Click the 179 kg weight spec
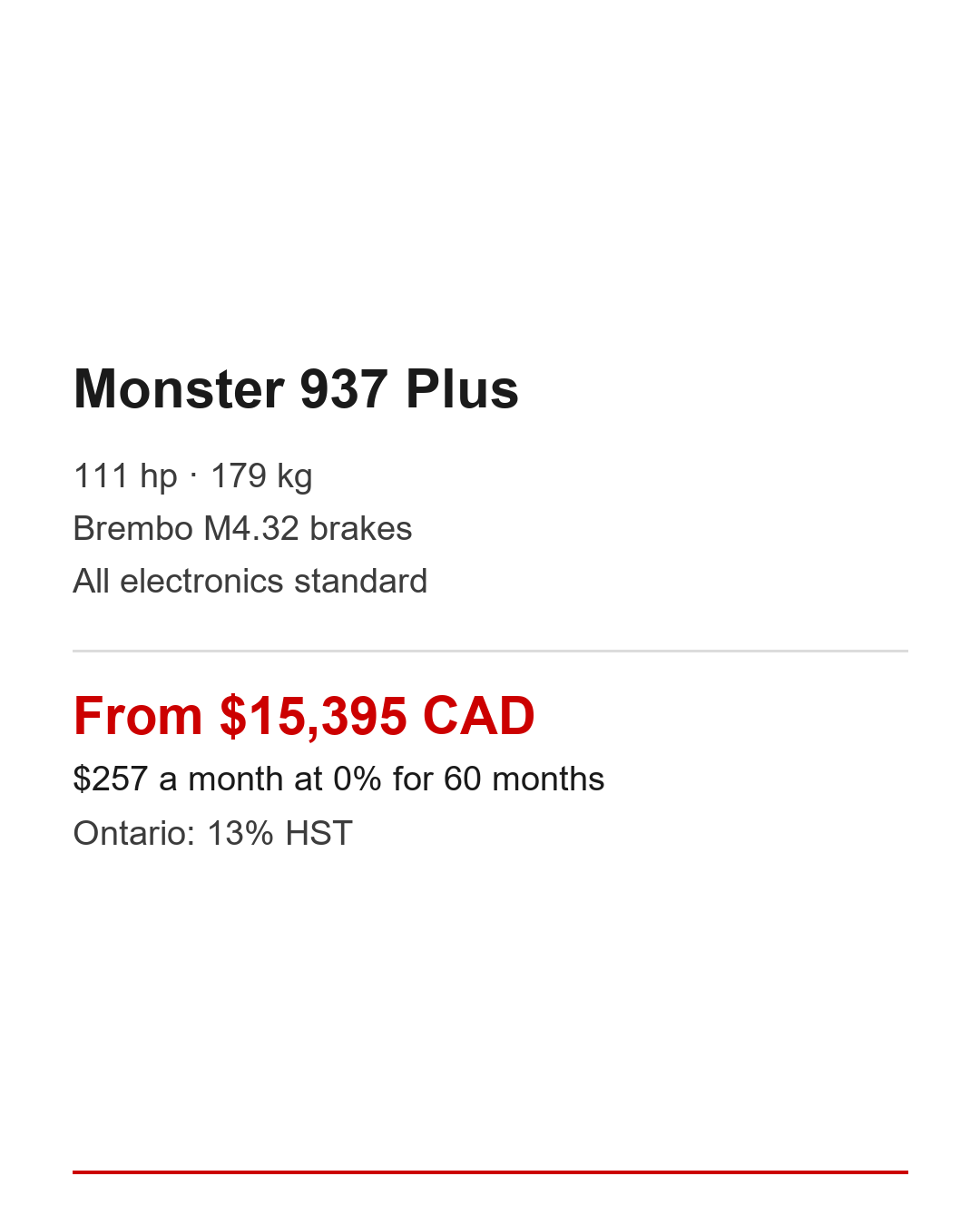 [261, 475]
